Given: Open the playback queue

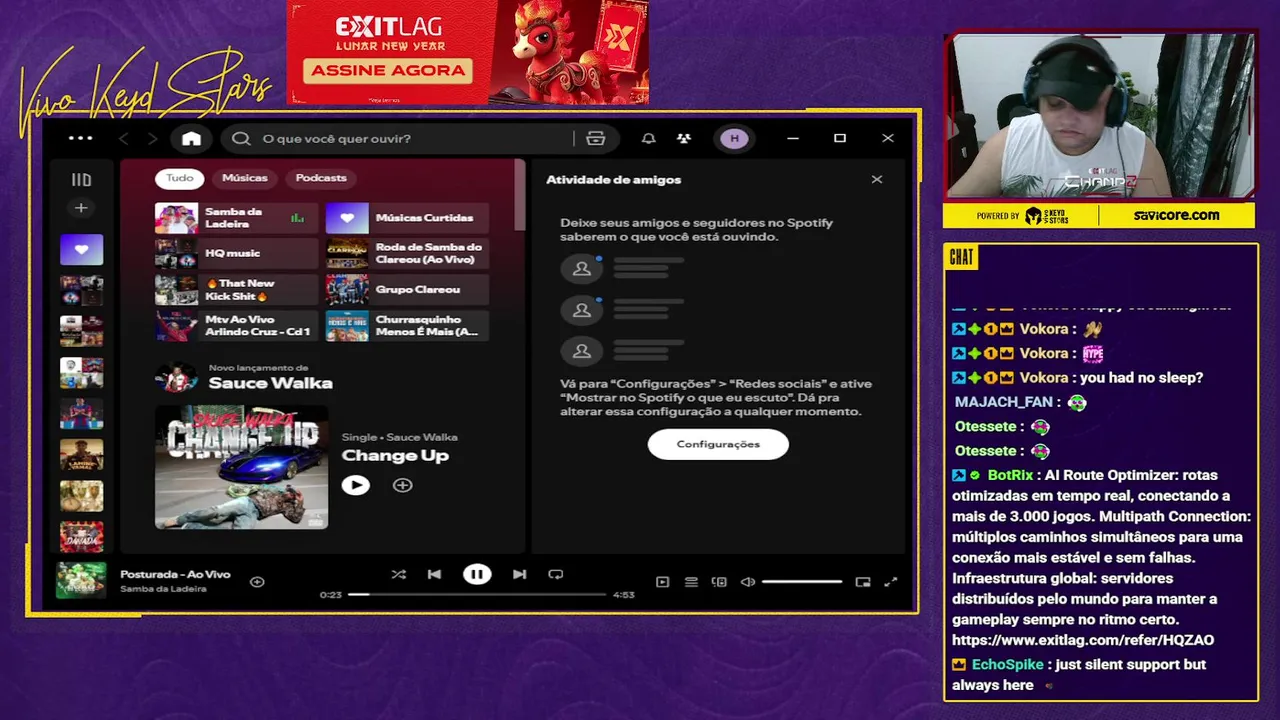Looking at the screenshot, I should (691, 581).
